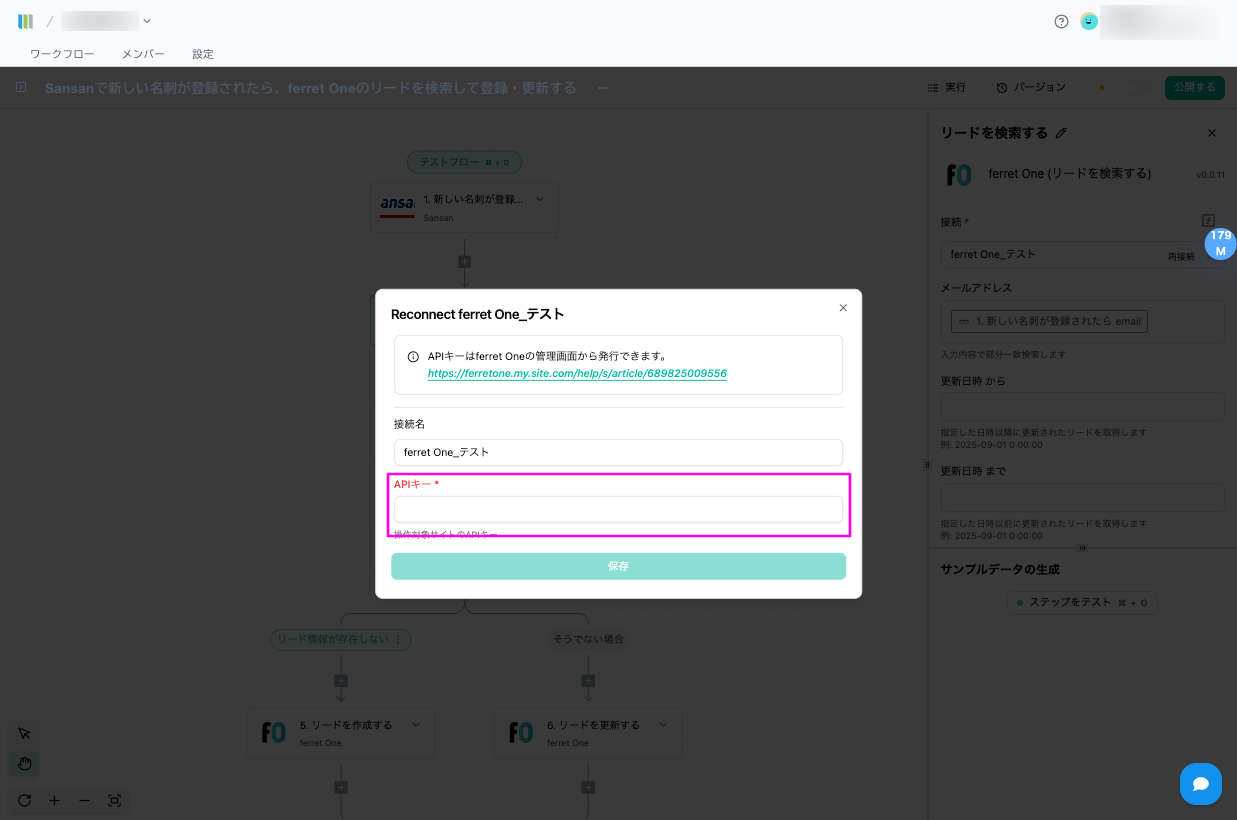Open the ferretone help article link

[577, 373]
